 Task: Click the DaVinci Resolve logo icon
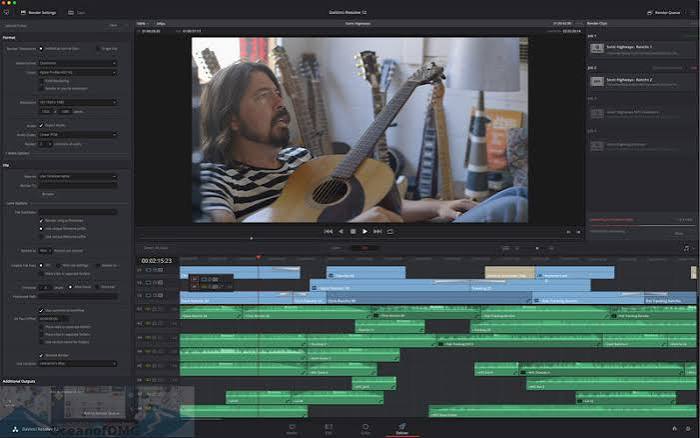coord(15,429)
